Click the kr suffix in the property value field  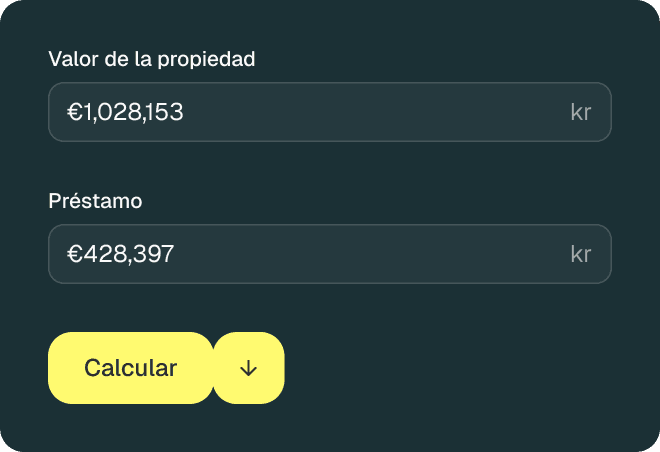580,112
